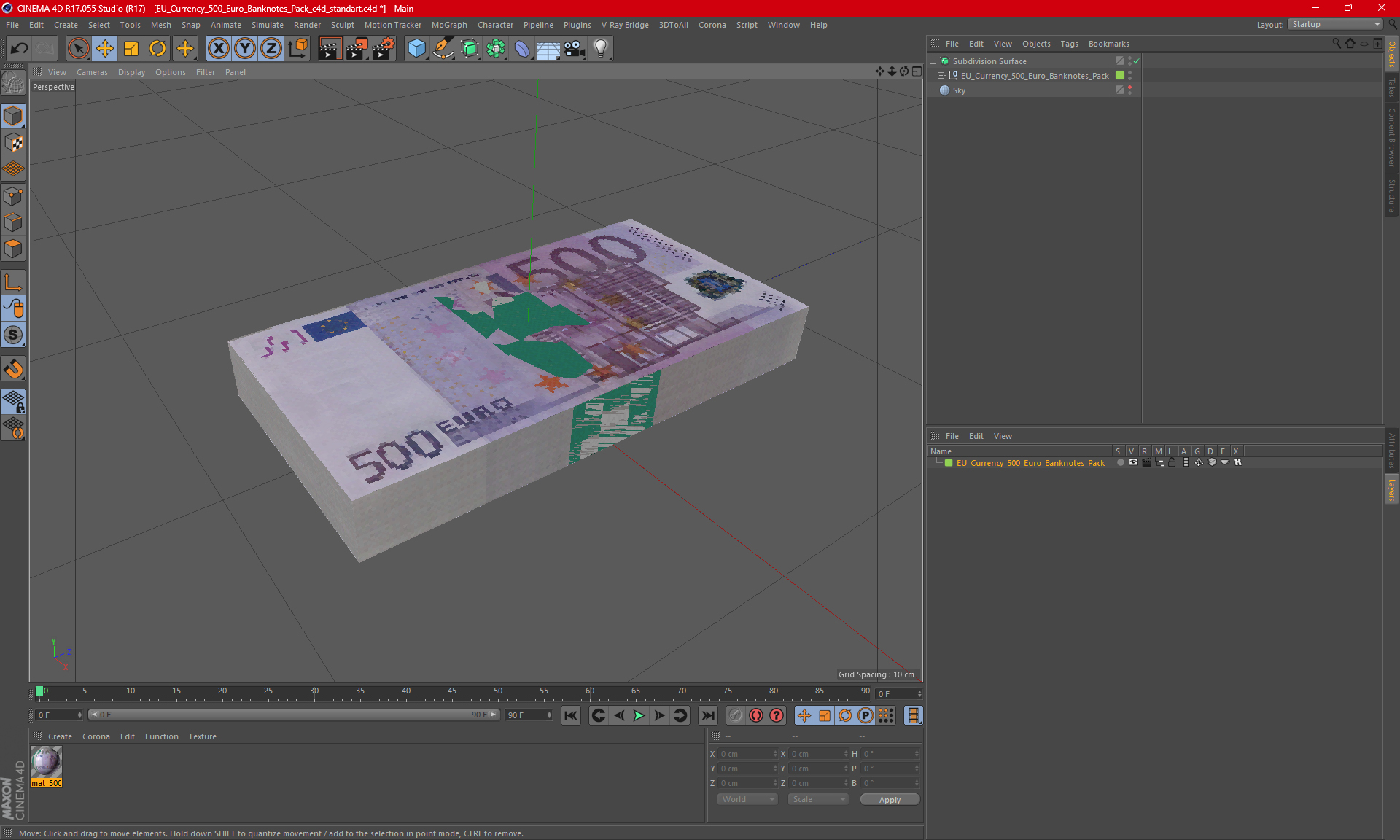This screenshot has height=840, width=1400.
Task: Enable Axis mode icon
Action: (x=13, y=282)
